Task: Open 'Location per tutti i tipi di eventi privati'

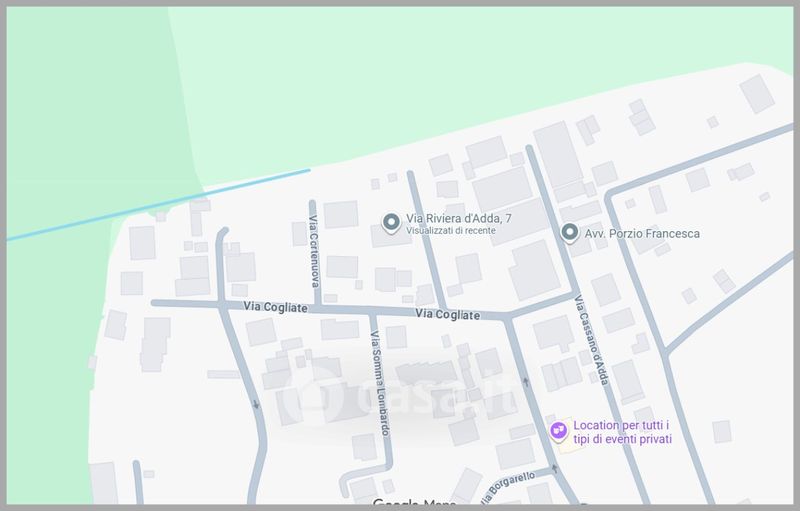Action: (621, 432)
